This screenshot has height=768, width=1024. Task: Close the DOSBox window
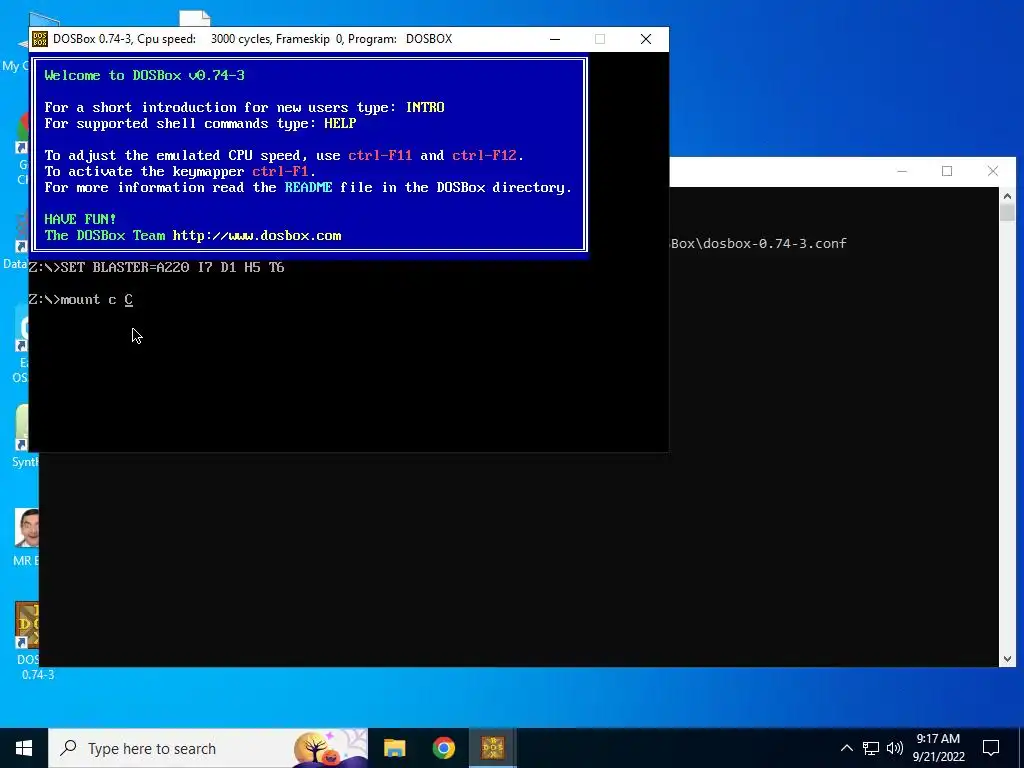(x=646, y=39)
